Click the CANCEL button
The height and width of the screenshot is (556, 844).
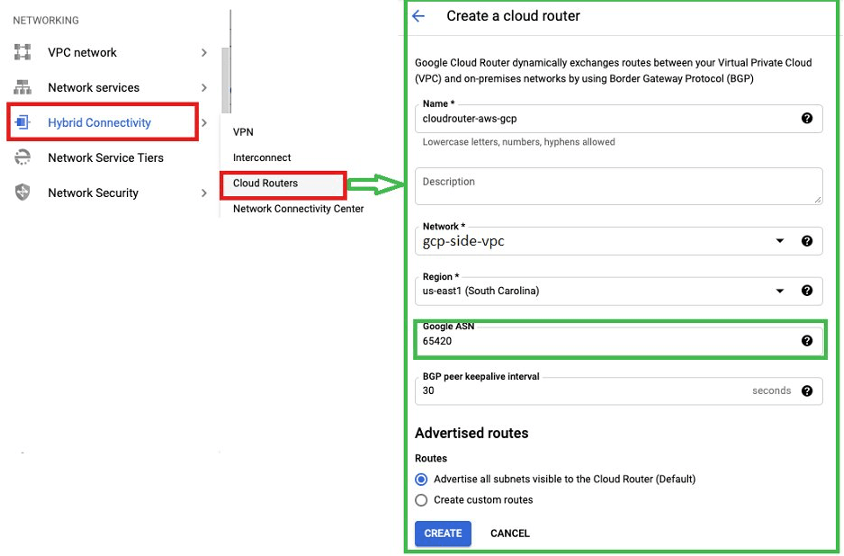(x=510, y=533)
